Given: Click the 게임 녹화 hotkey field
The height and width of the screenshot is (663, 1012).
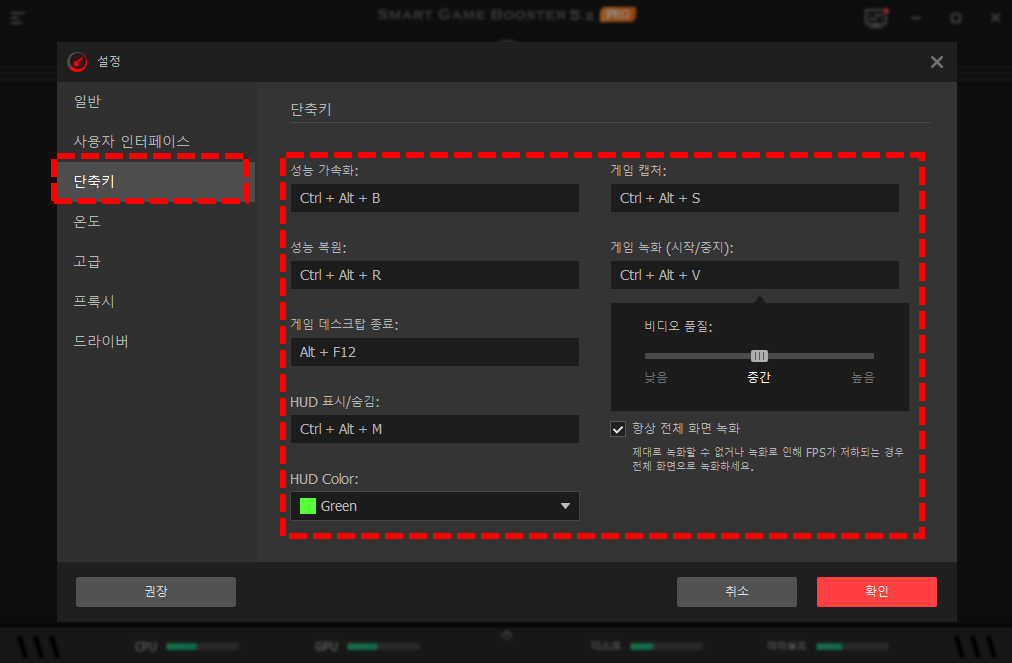Looking at the screenshot, I should (754, 275).
